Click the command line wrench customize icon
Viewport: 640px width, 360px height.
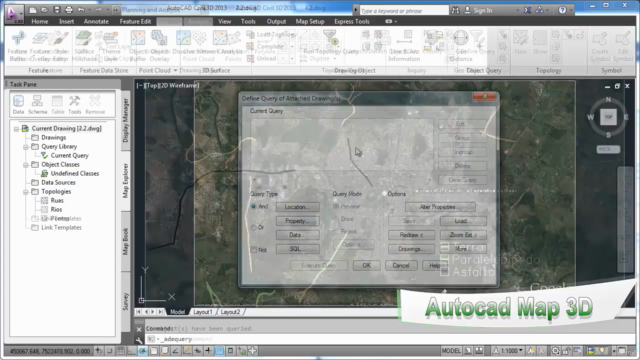[139, 340]
